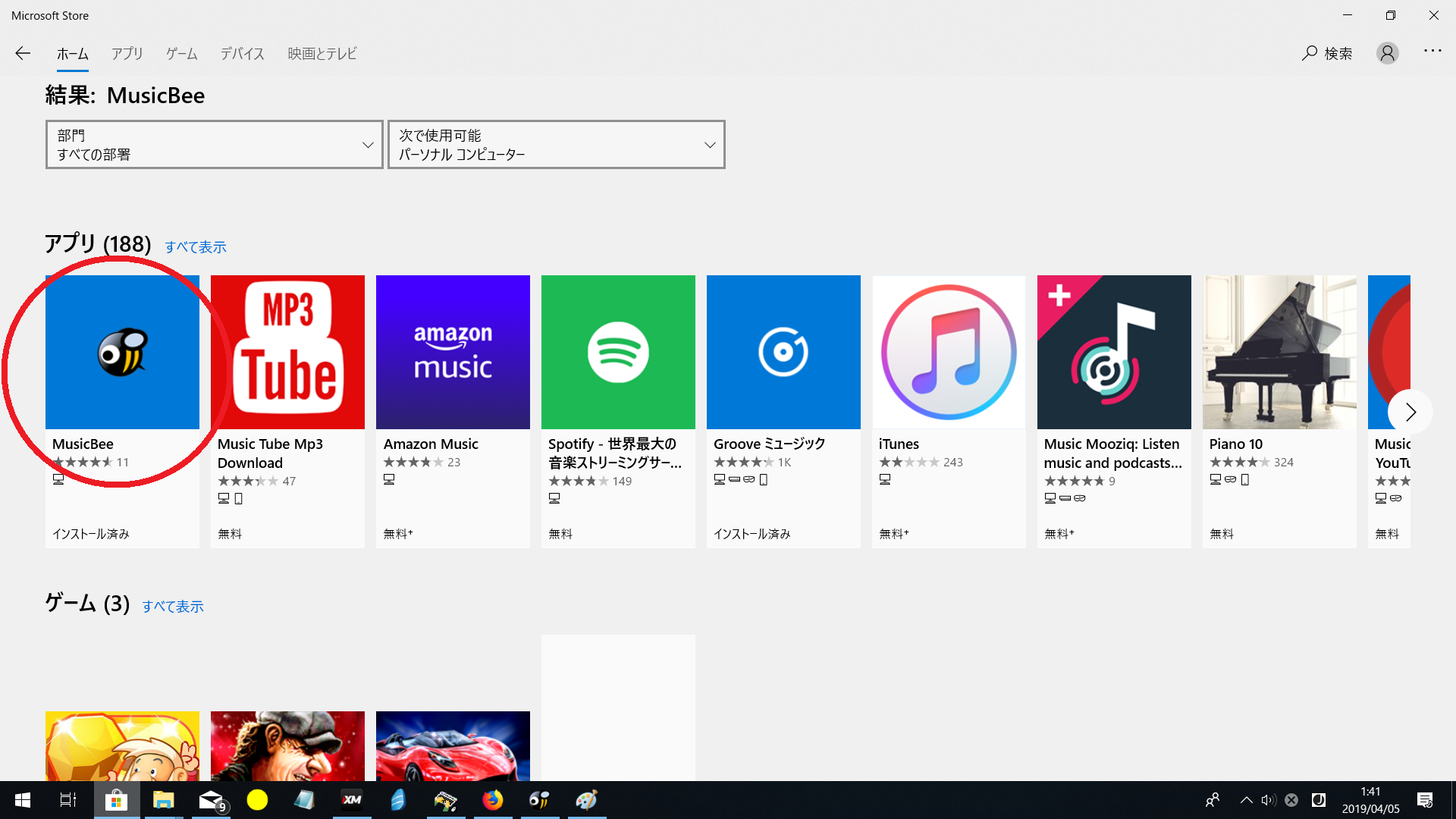Click the iTunes star rating 243

tap(921, 462)
